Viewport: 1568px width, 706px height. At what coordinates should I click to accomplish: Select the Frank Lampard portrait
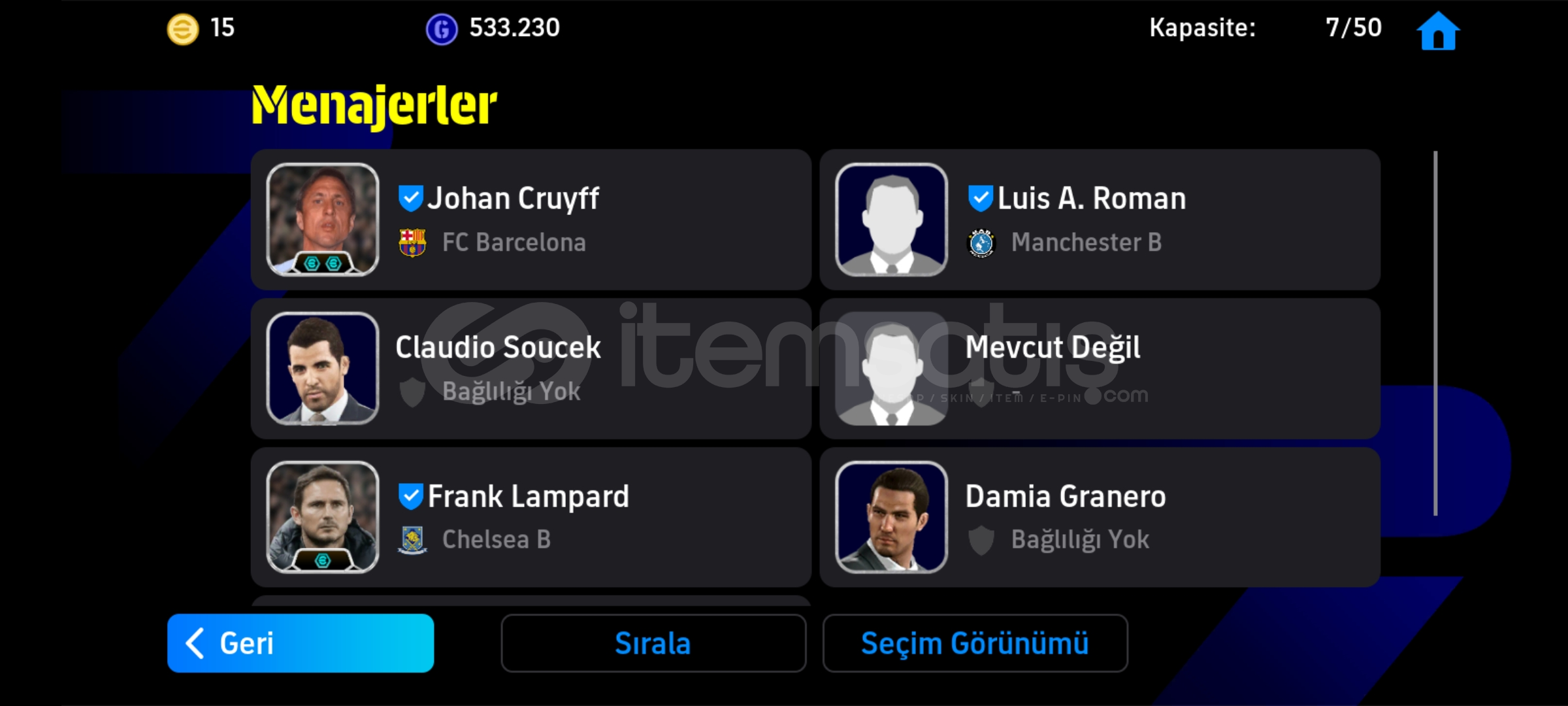(x=323, y=517)
